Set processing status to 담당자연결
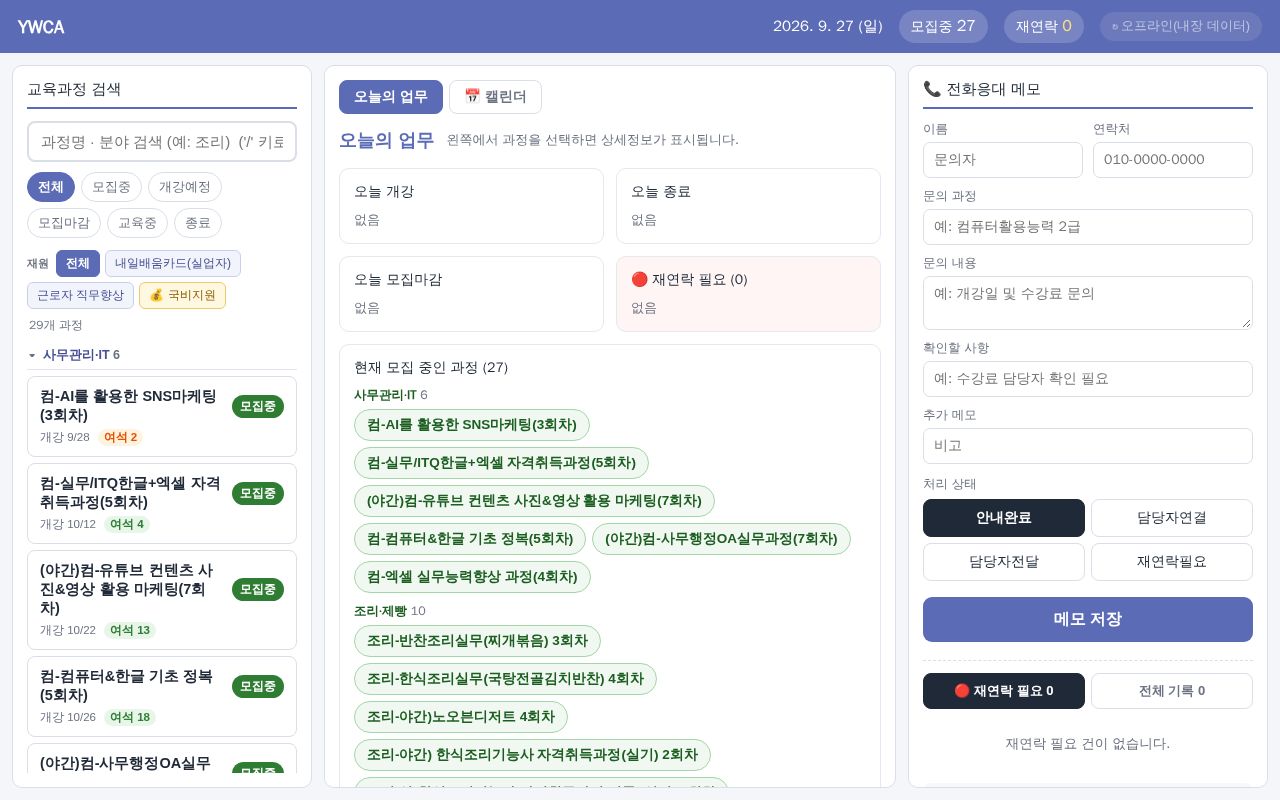1280x800 pixels. point(1172,518)
